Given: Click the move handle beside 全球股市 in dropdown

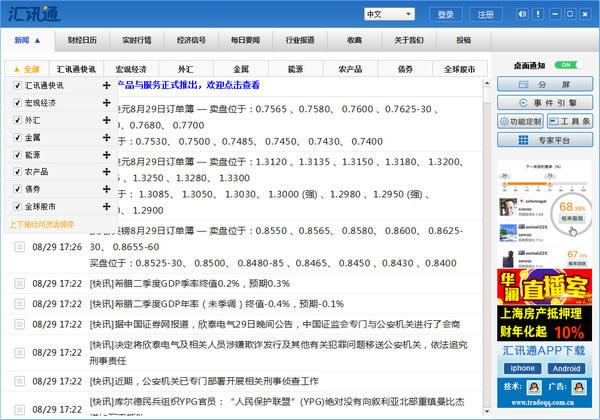Looking at the screenshot, I should (106, 205).
